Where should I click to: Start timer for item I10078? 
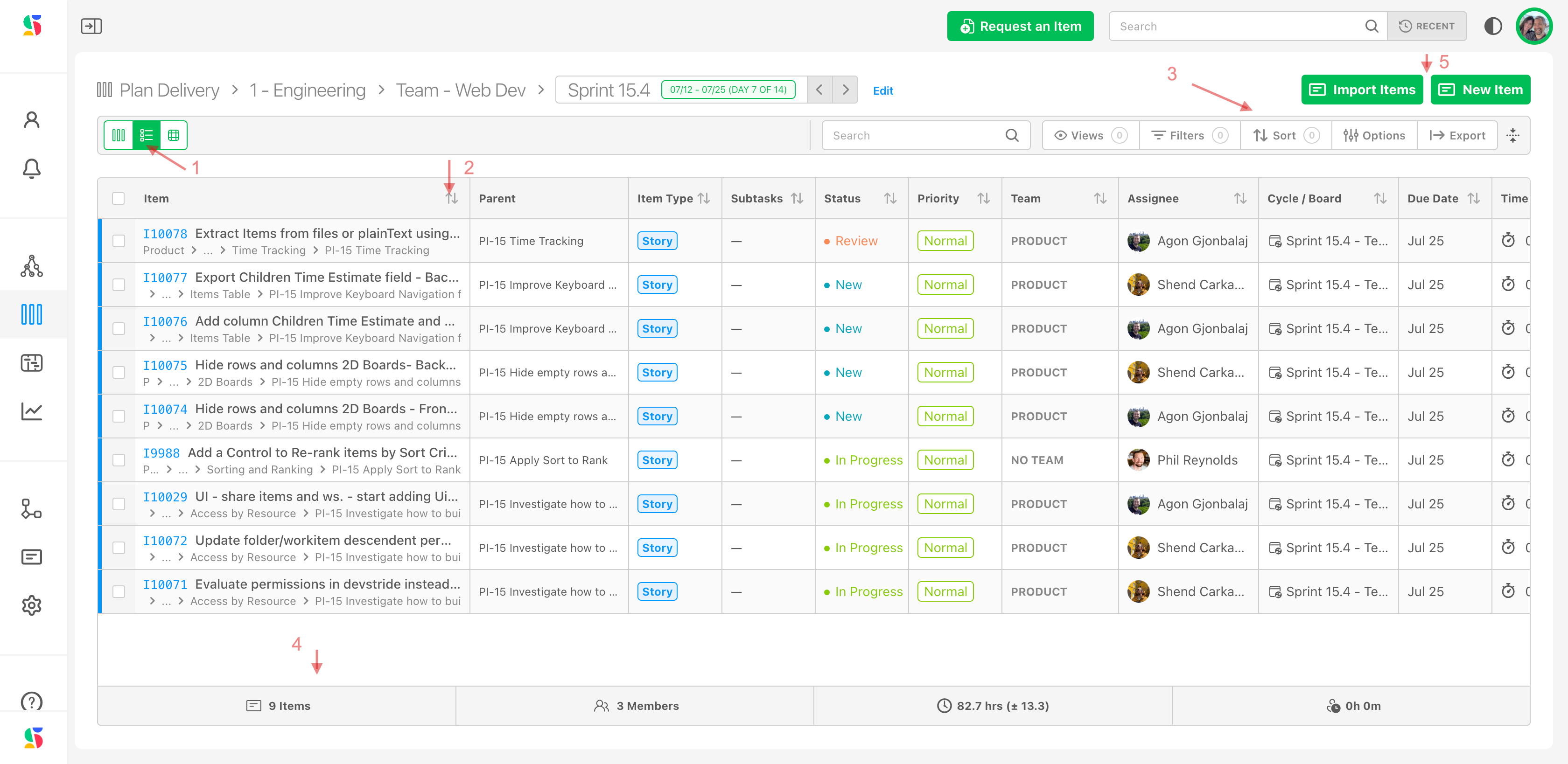pos(1508,240)
